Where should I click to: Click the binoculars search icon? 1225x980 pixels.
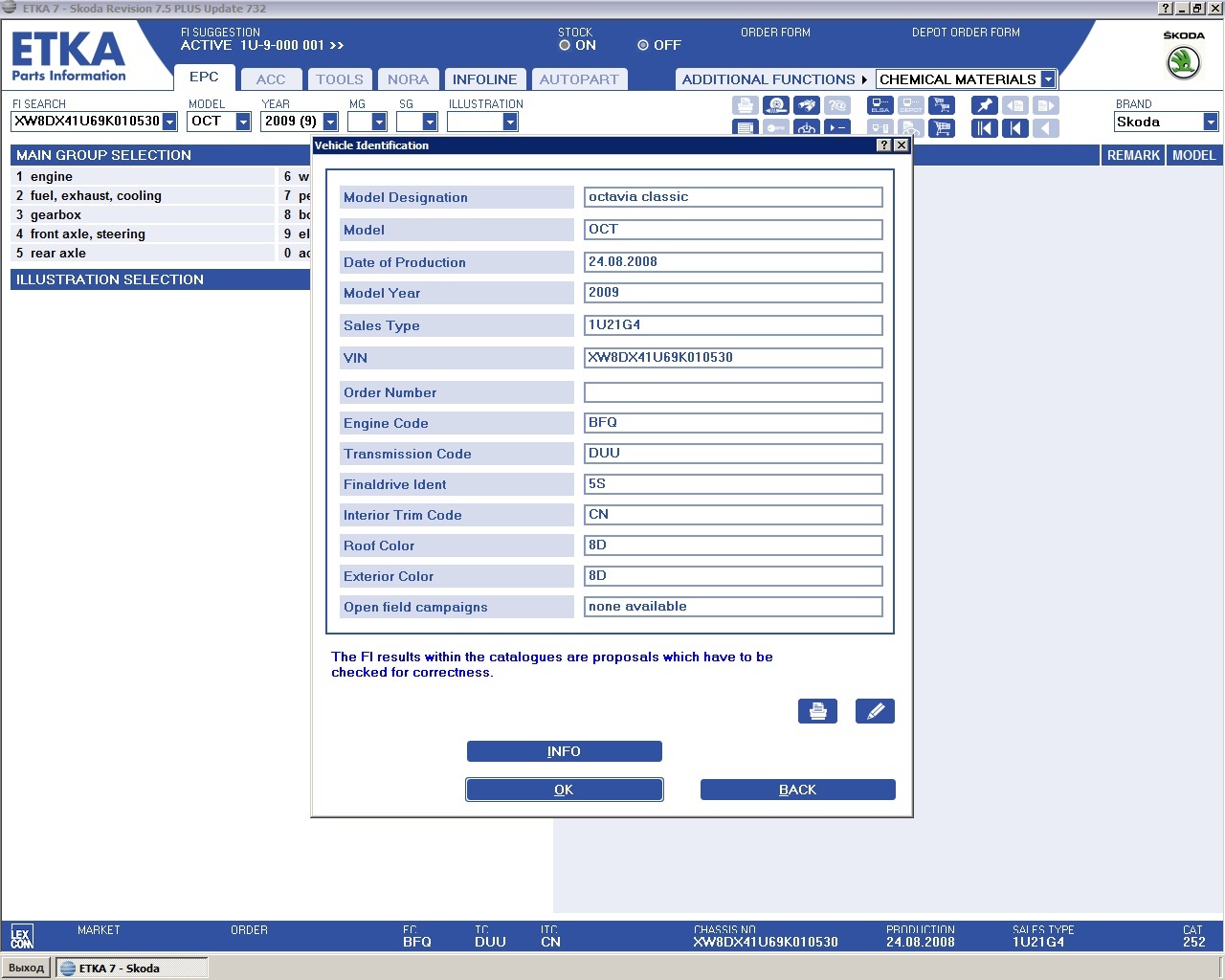[x=807, y=105]
